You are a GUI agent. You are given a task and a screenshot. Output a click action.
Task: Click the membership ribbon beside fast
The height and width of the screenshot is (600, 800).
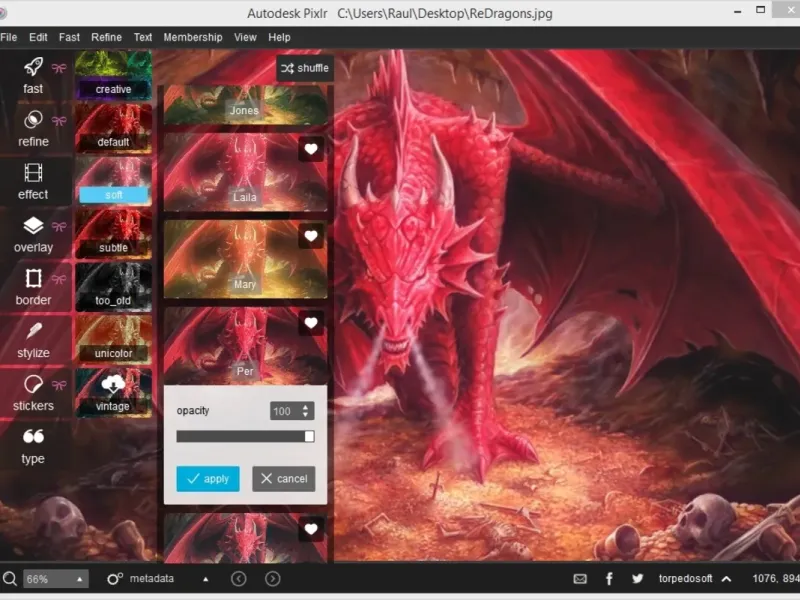pos(59,68)
